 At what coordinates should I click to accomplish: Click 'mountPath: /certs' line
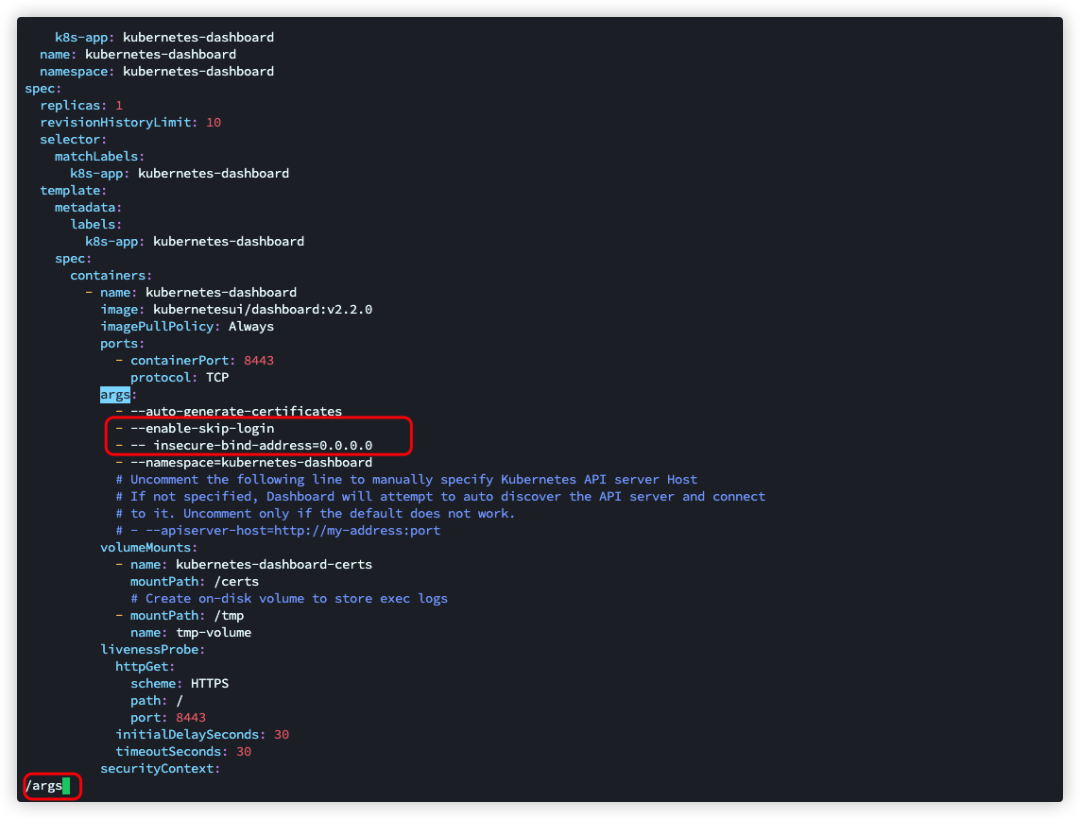[194, 581]
